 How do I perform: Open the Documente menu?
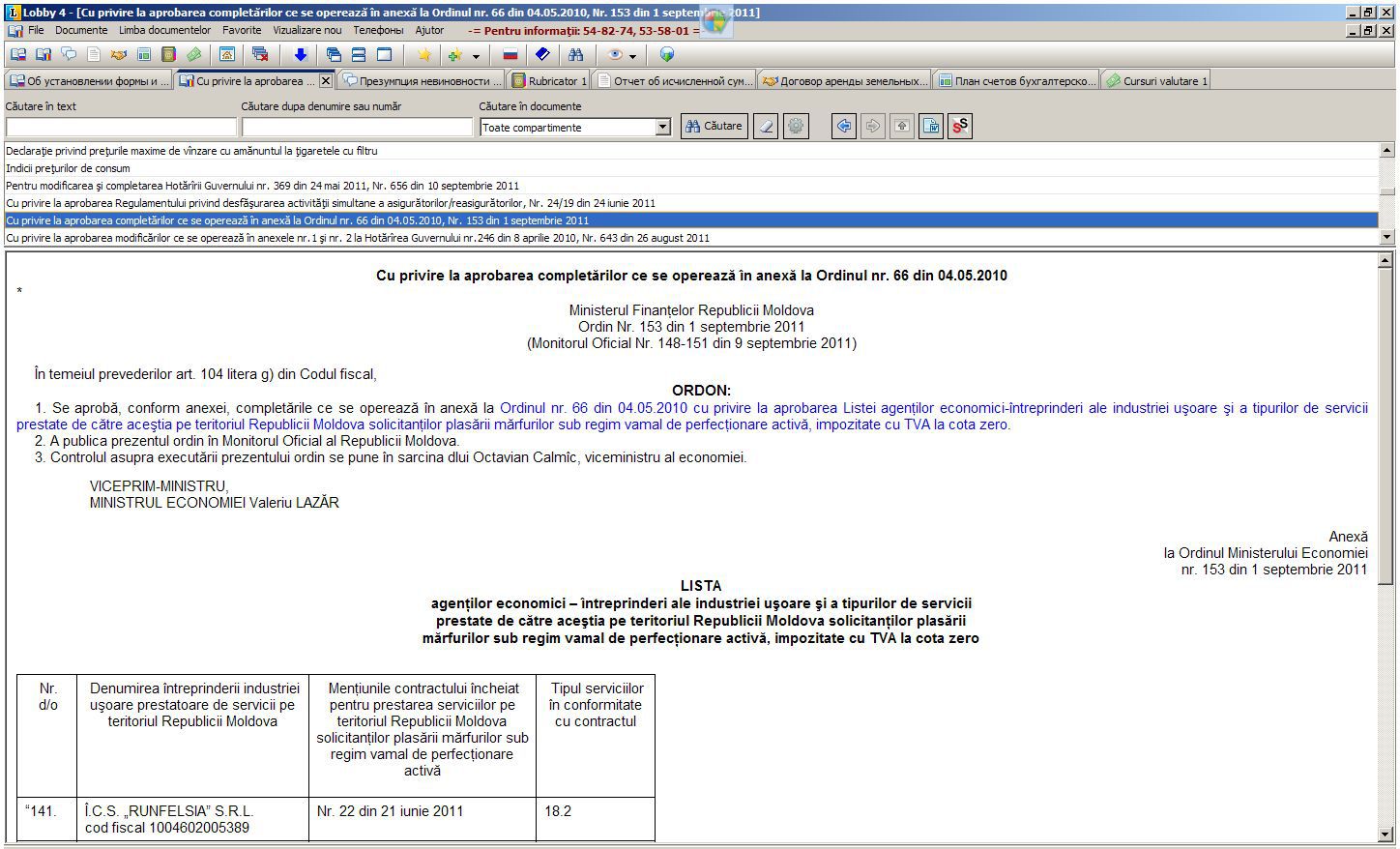pyautogui.click(x=81, y=30)
